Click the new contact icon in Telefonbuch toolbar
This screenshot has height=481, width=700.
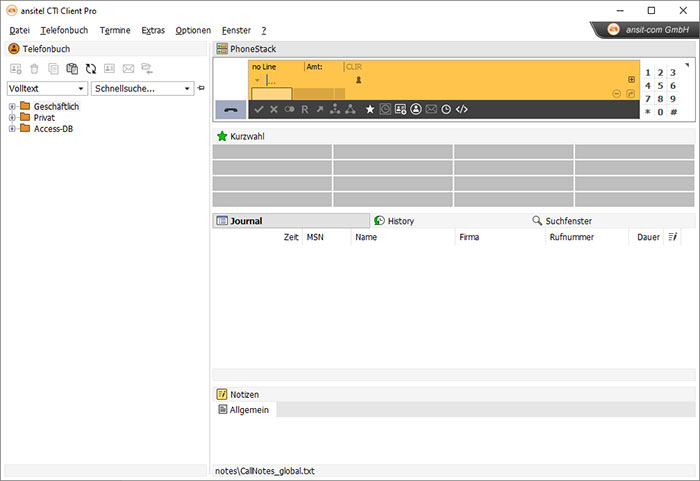pyautogui.click(x=16, y=69)
